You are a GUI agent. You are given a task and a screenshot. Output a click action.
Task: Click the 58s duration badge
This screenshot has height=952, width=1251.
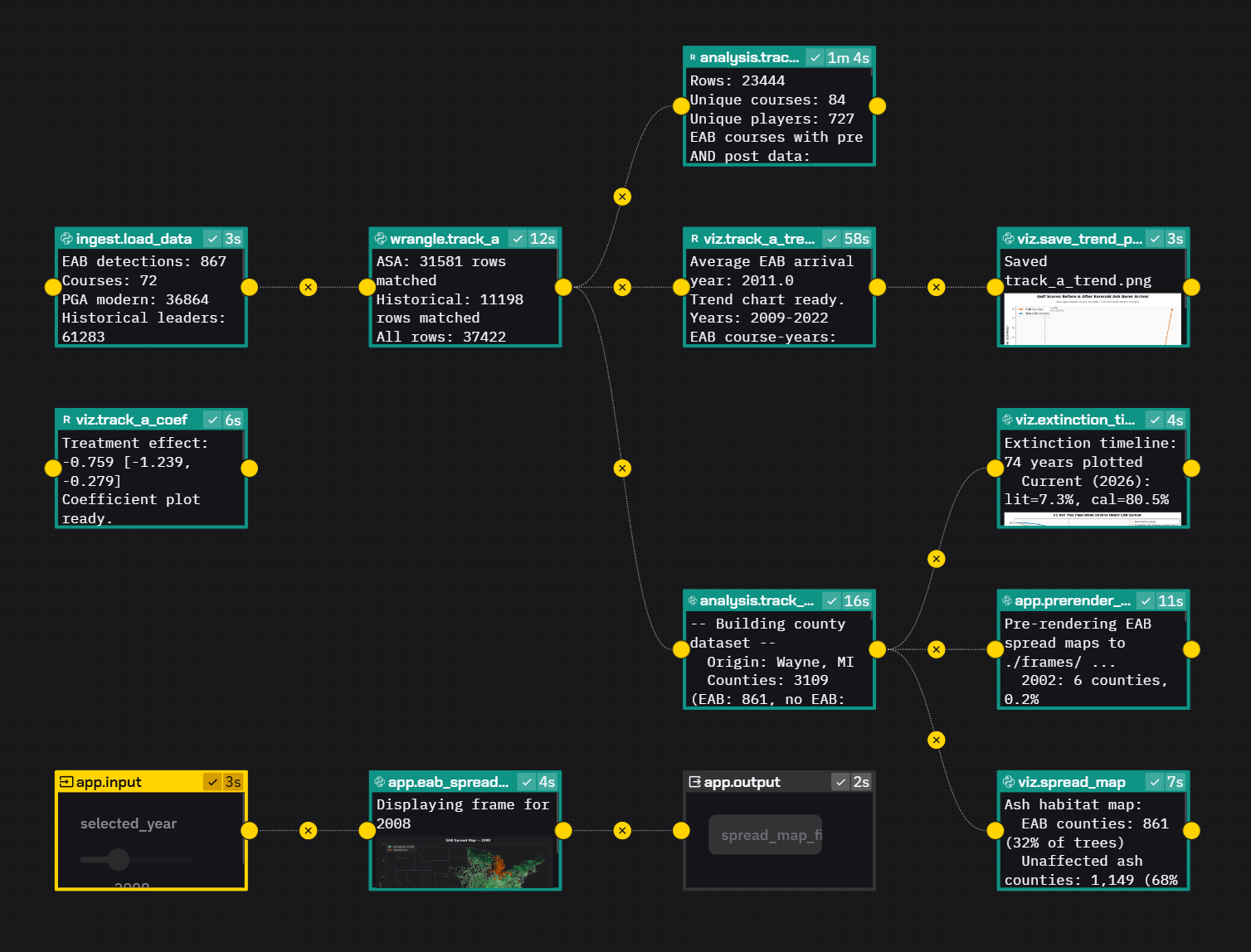[857, 239]
